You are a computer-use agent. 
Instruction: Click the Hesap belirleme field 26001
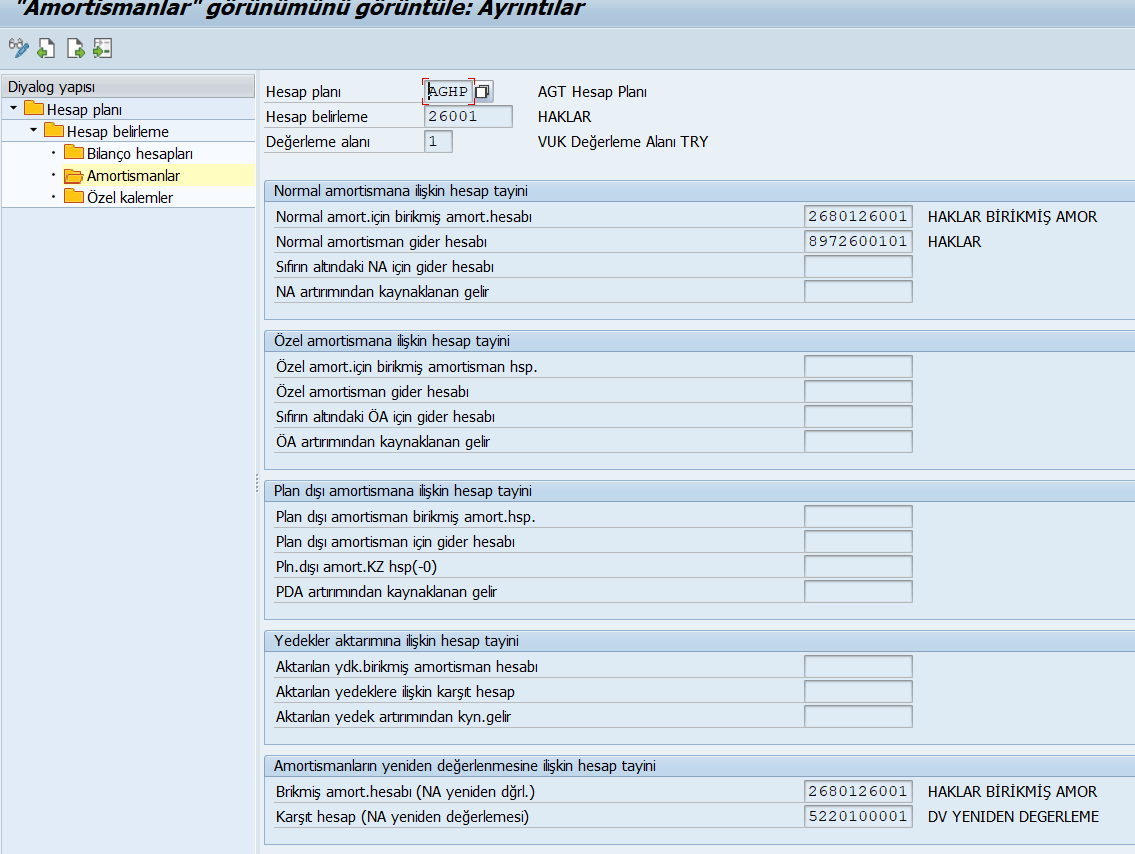click(468, 117)
